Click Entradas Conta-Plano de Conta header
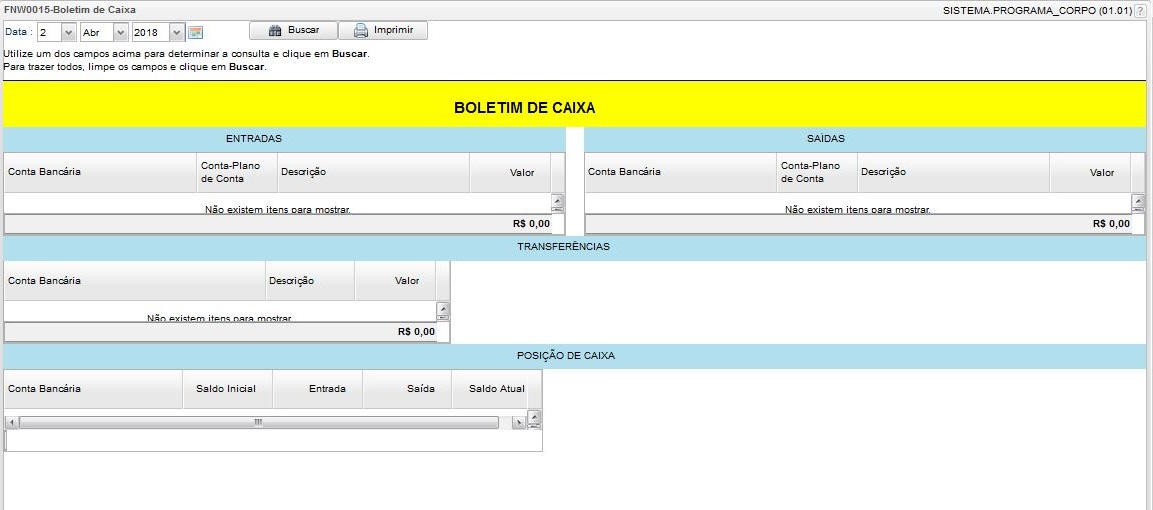 point(238,172)
